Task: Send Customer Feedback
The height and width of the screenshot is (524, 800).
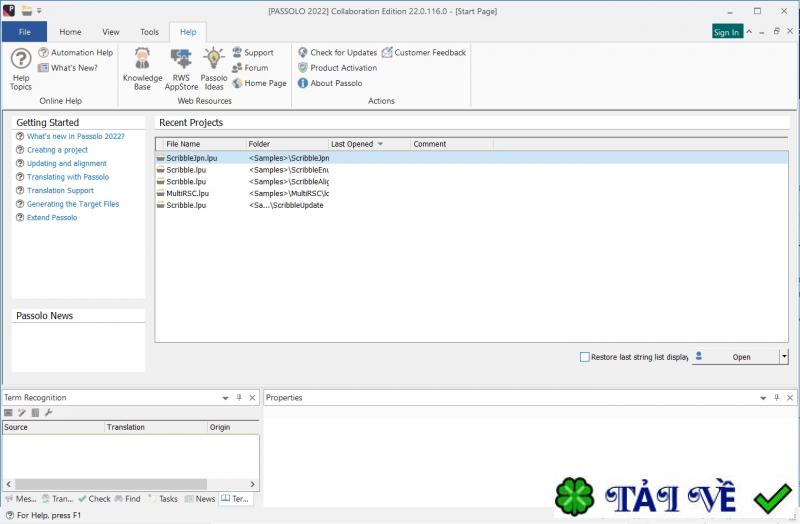Action: coord(424,53)
